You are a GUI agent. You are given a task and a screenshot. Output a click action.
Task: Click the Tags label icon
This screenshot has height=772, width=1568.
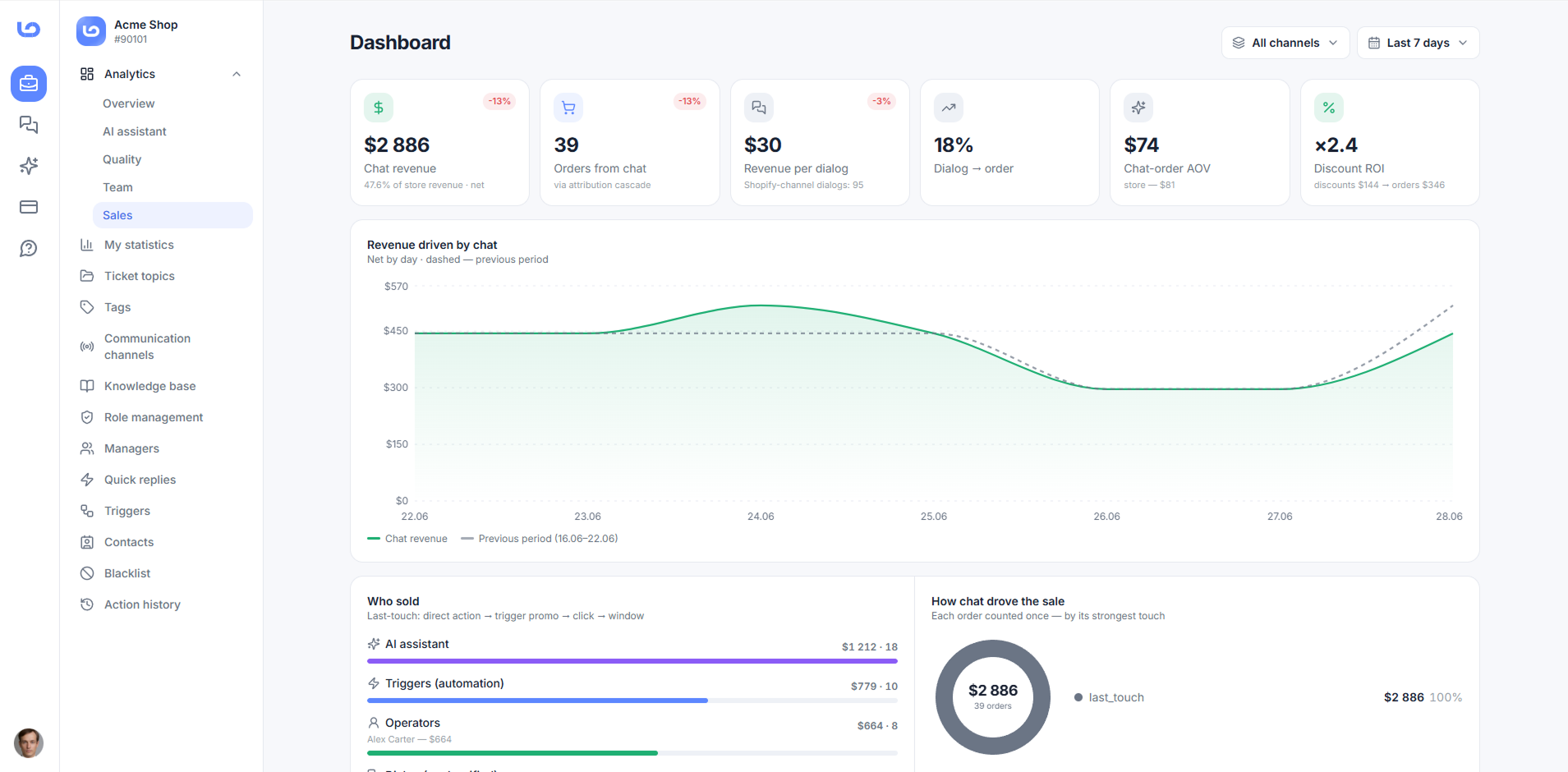click(x=87, y=307)
